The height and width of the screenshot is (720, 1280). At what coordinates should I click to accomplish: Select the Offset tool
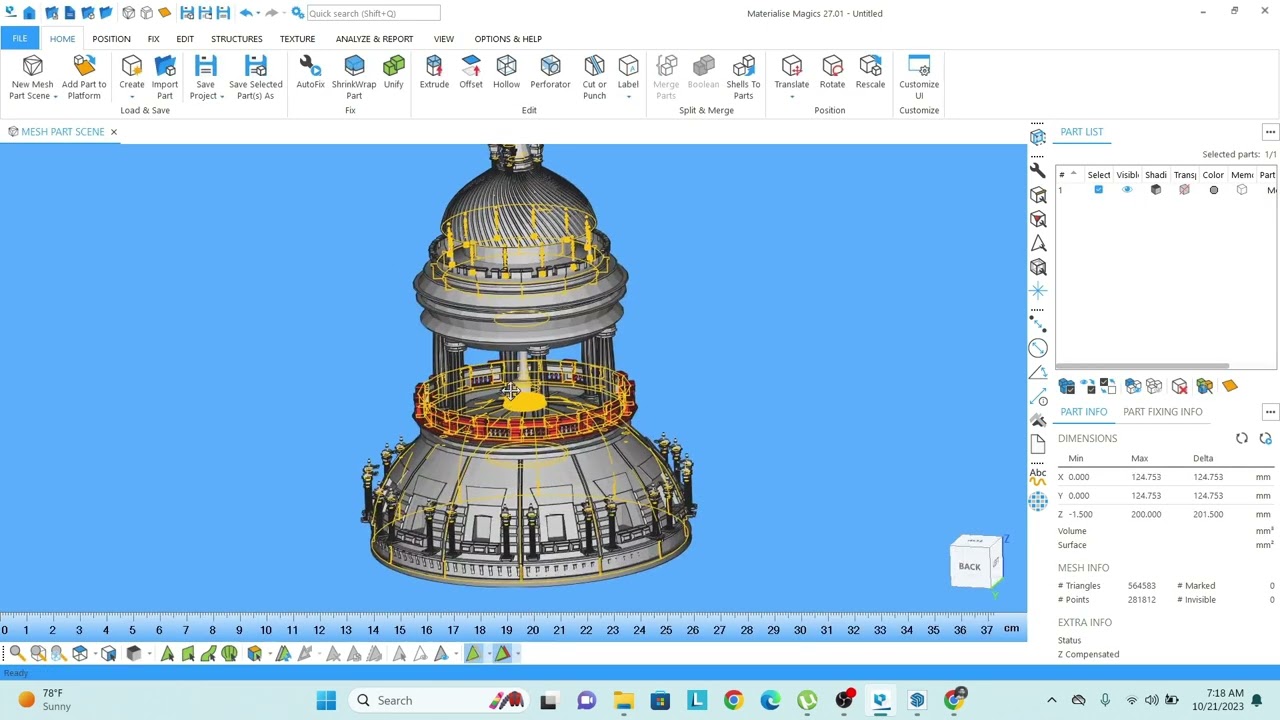[471, 72]
